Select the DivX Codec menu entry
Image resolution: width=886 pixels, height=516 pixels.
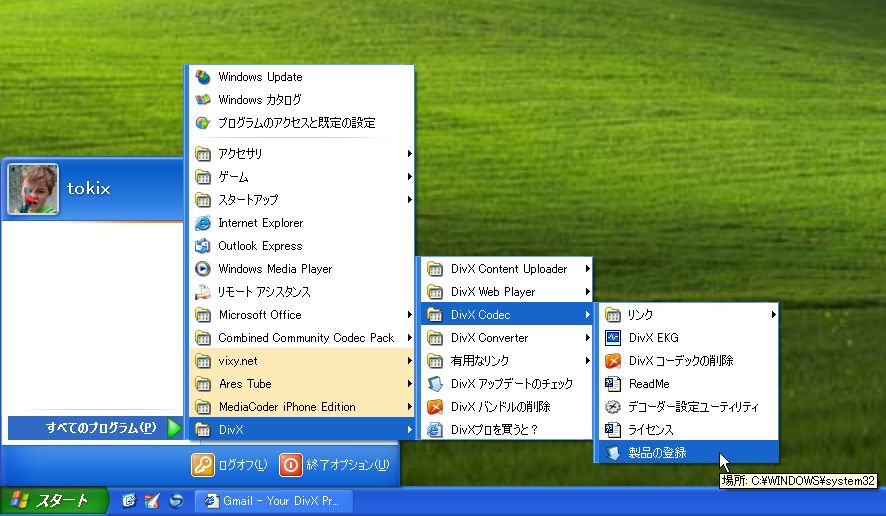pos(506,315)
